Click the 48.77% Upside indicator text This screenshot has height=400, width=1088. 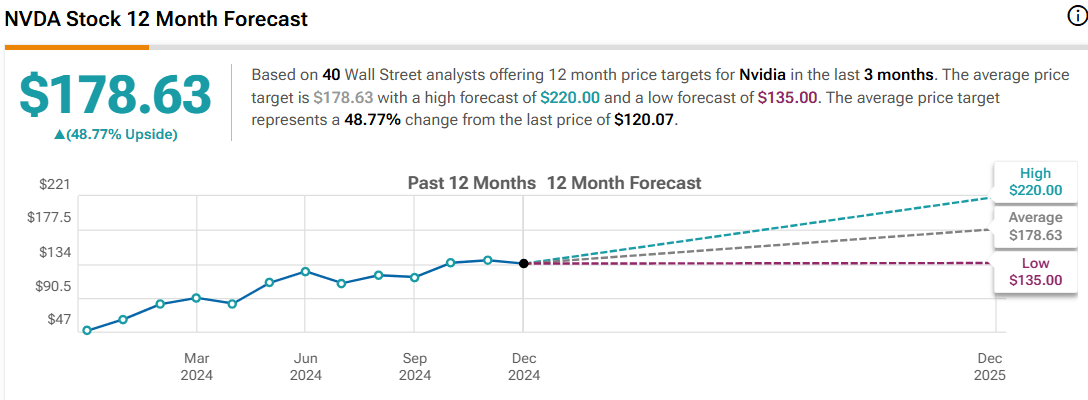pos(121,134)
